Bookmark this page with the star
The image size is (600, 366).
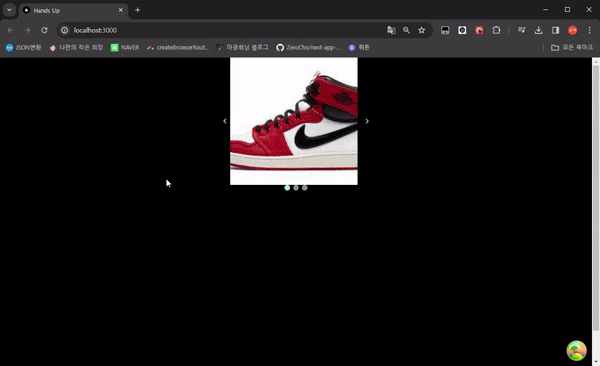422,30
